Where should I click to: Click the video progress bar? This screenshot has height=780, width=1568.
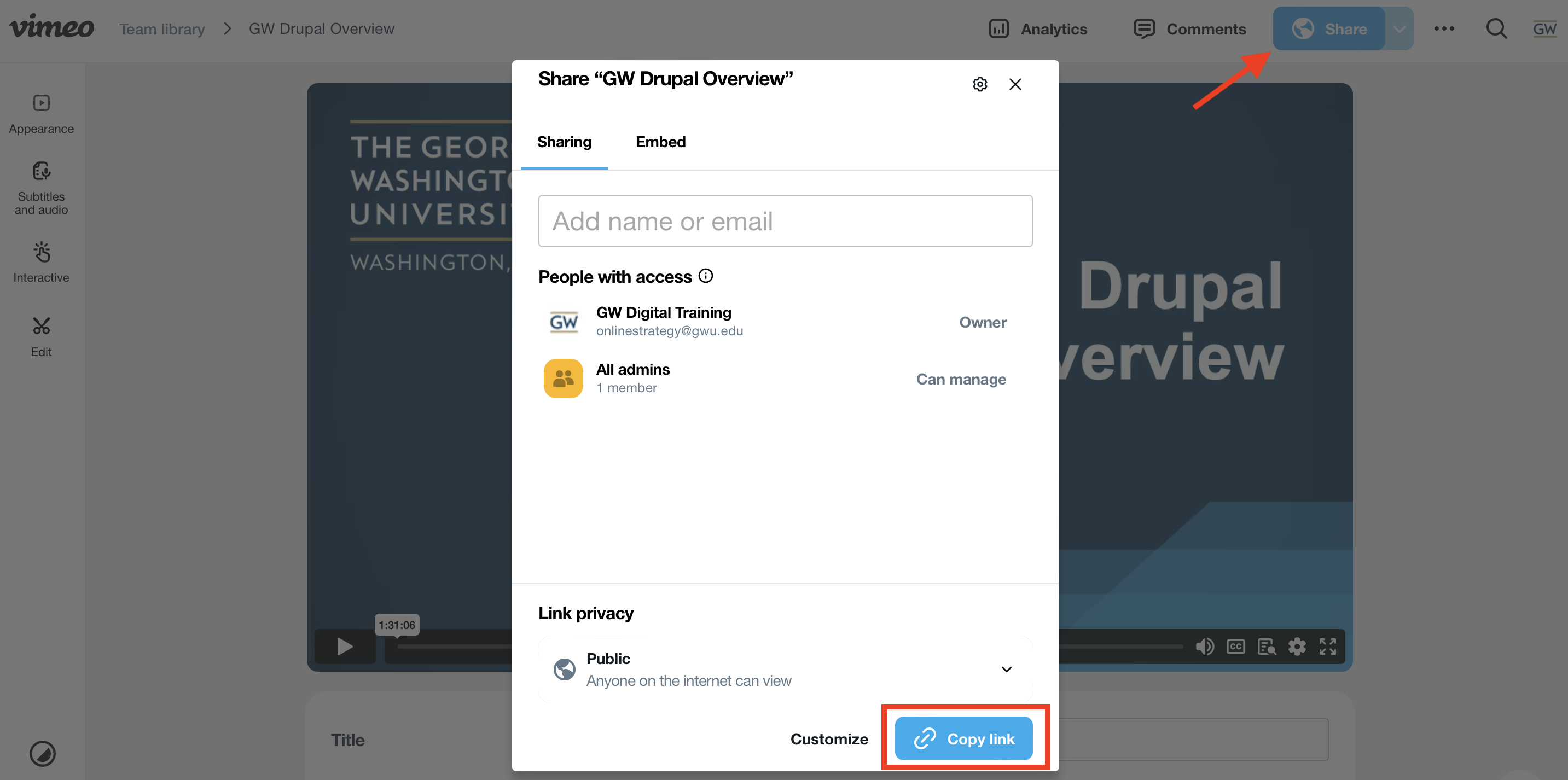click(x=789, y=646)
